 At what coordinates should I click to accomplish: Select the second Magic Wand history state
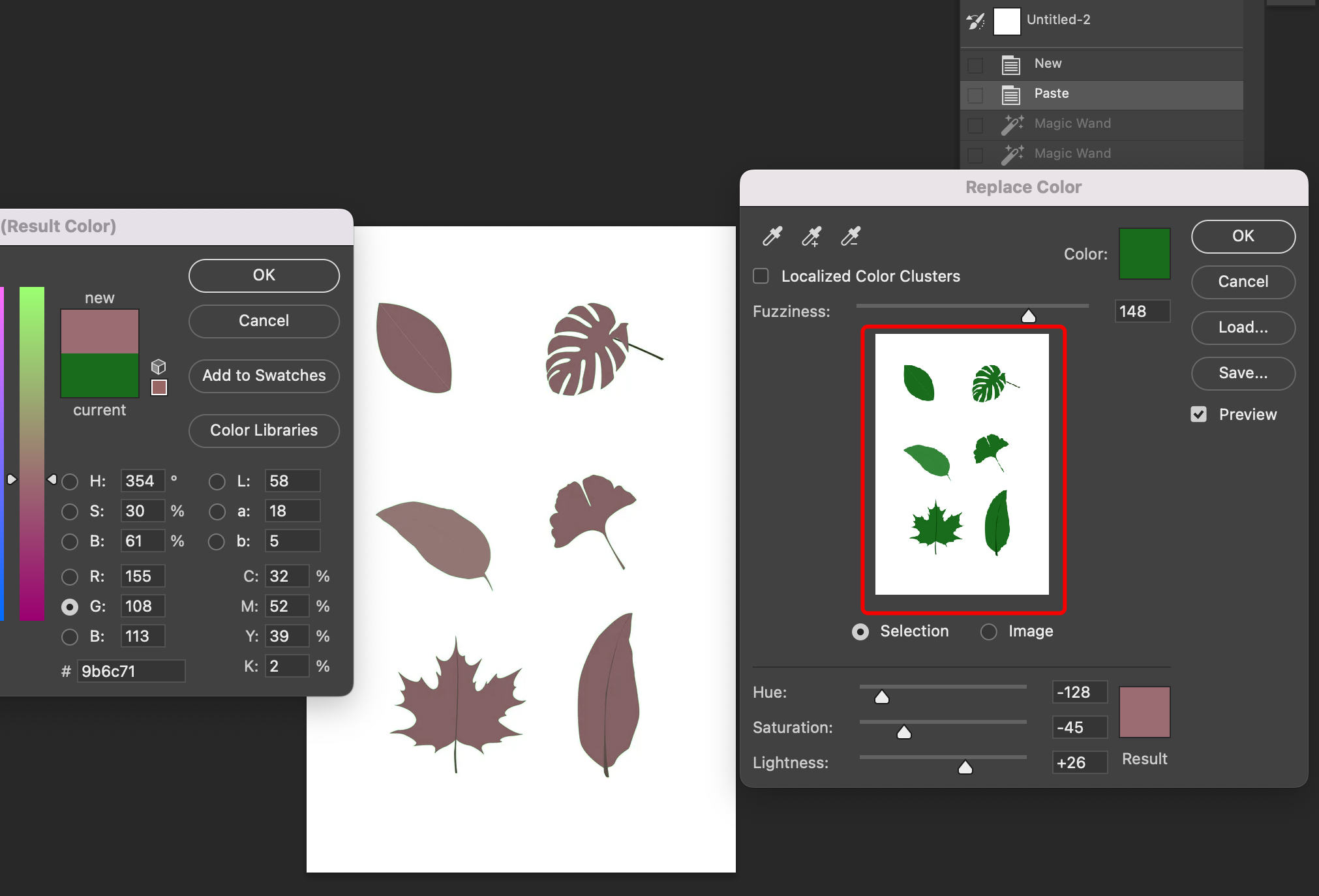(1072, 154)
